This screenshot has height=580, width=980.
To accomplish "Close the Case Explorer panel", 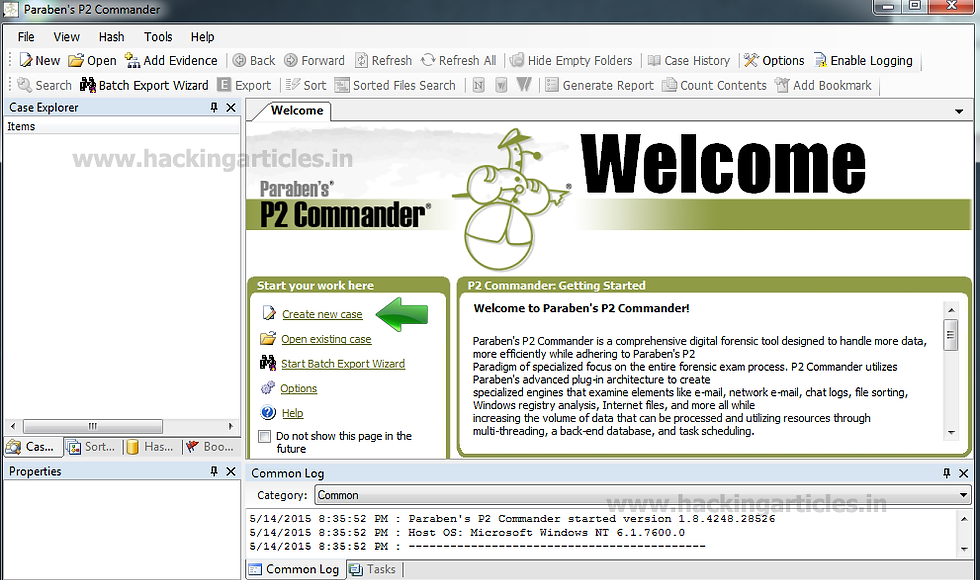I will tap(231, 108).
